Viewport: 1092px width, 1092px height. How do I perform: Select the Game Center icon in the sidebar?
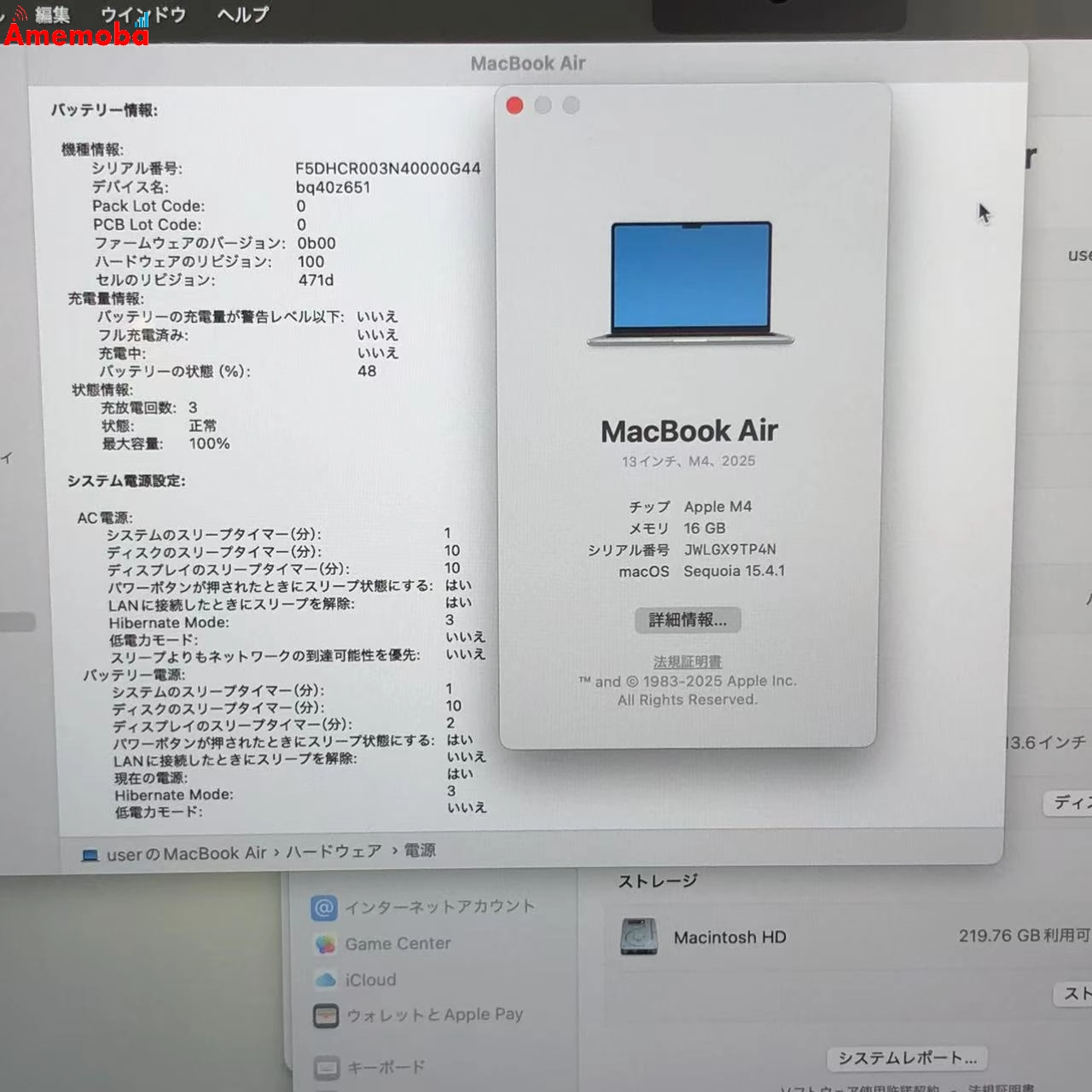[x=325, y=944]
